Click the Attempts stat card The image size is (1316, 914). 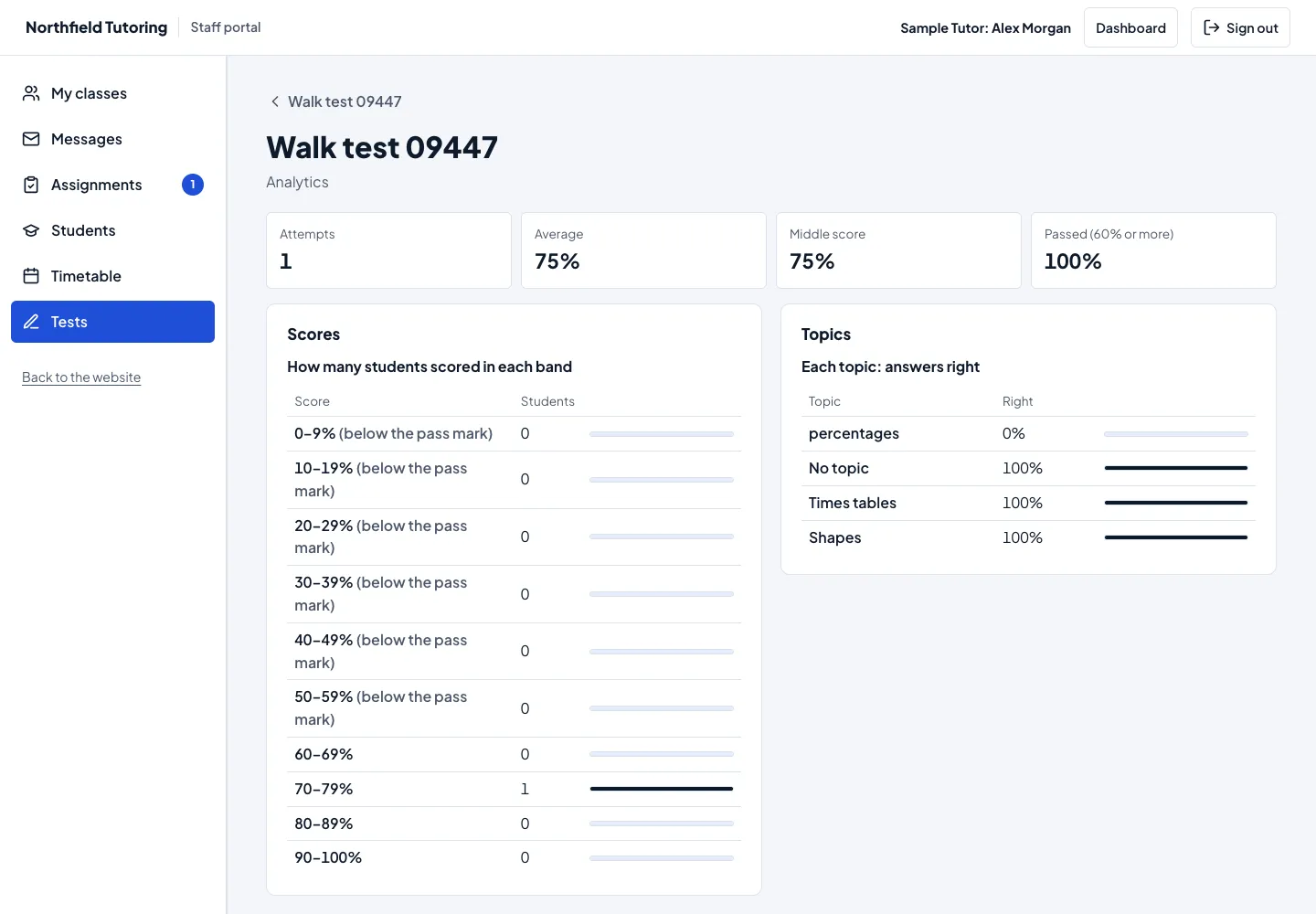click(x=388, y=250)
